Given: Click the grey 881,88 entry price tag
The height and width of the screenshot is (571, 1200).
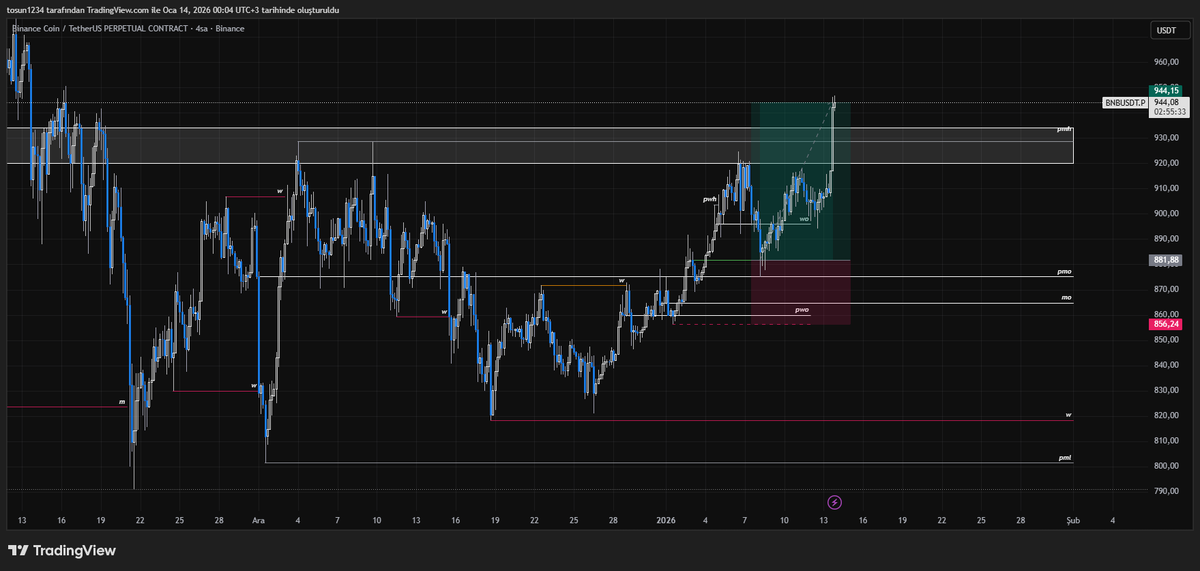Looking at the screenshot, I should coord(1166,260).
